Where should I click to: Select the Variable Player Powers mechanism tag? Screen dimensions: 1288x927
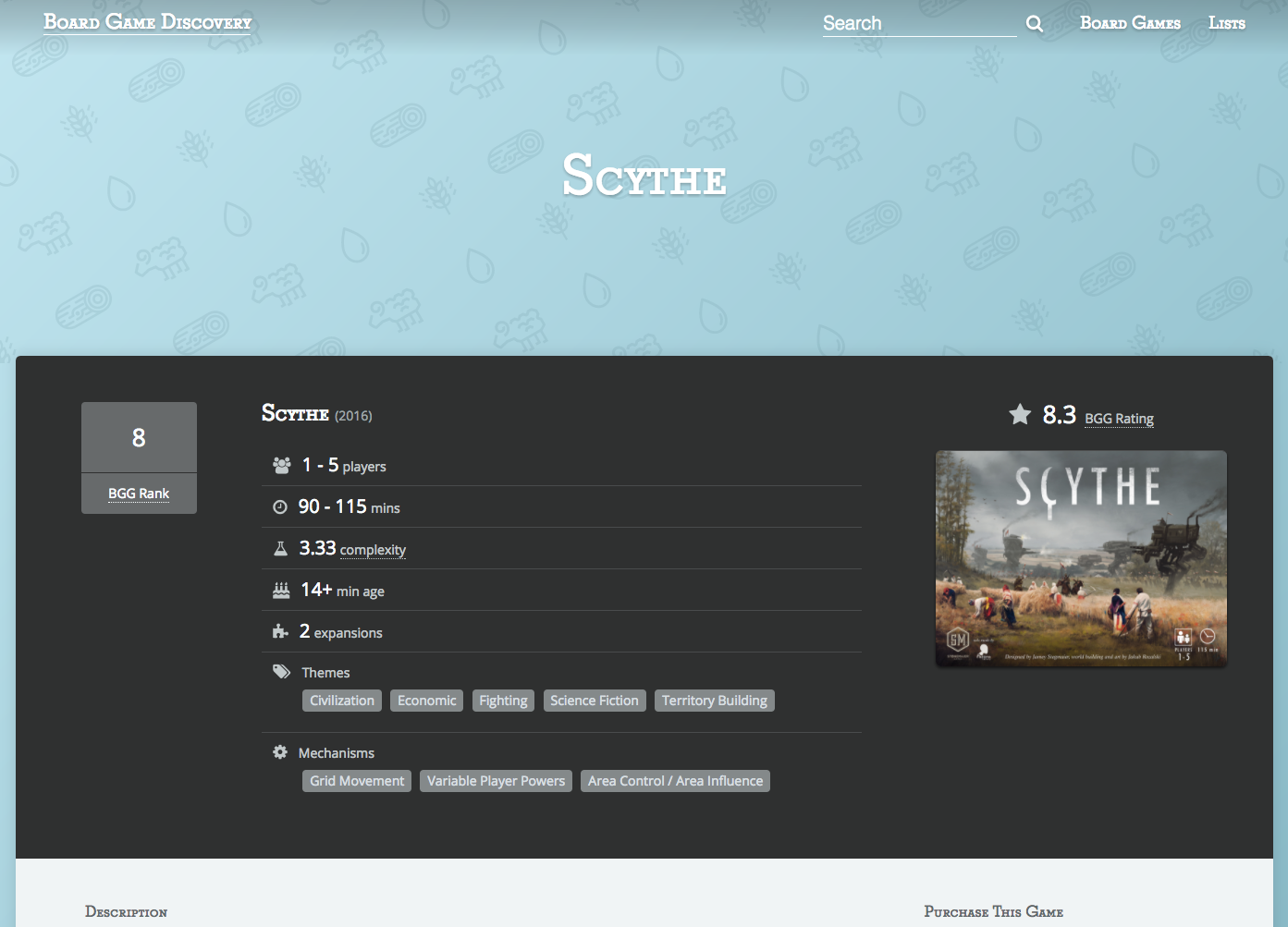496,781
